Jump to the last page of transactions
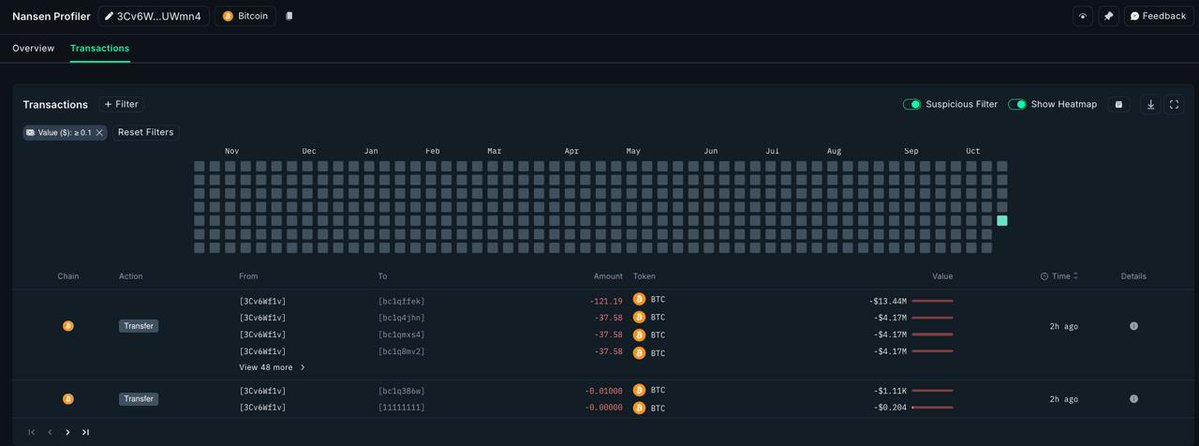 click(x=86, y=432)
